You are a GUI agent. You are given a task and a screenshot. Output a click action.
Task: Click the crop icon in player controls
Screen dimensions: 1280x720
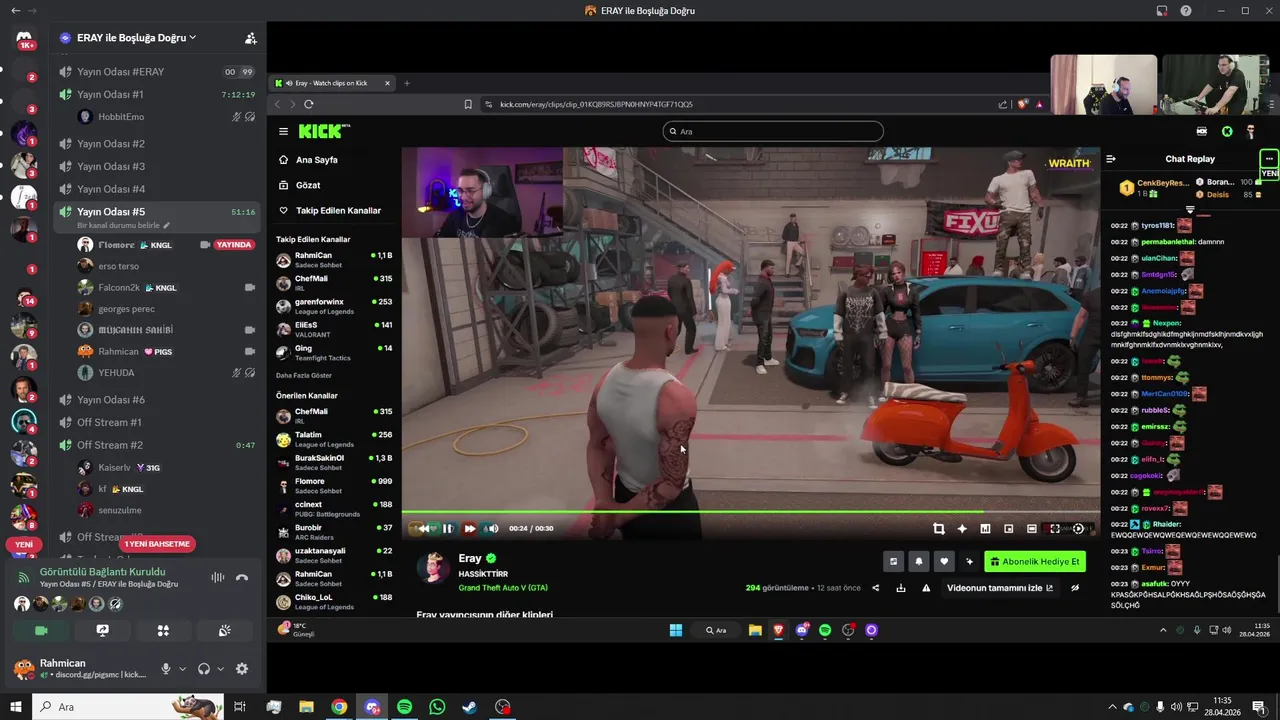[x=938, y=528]
